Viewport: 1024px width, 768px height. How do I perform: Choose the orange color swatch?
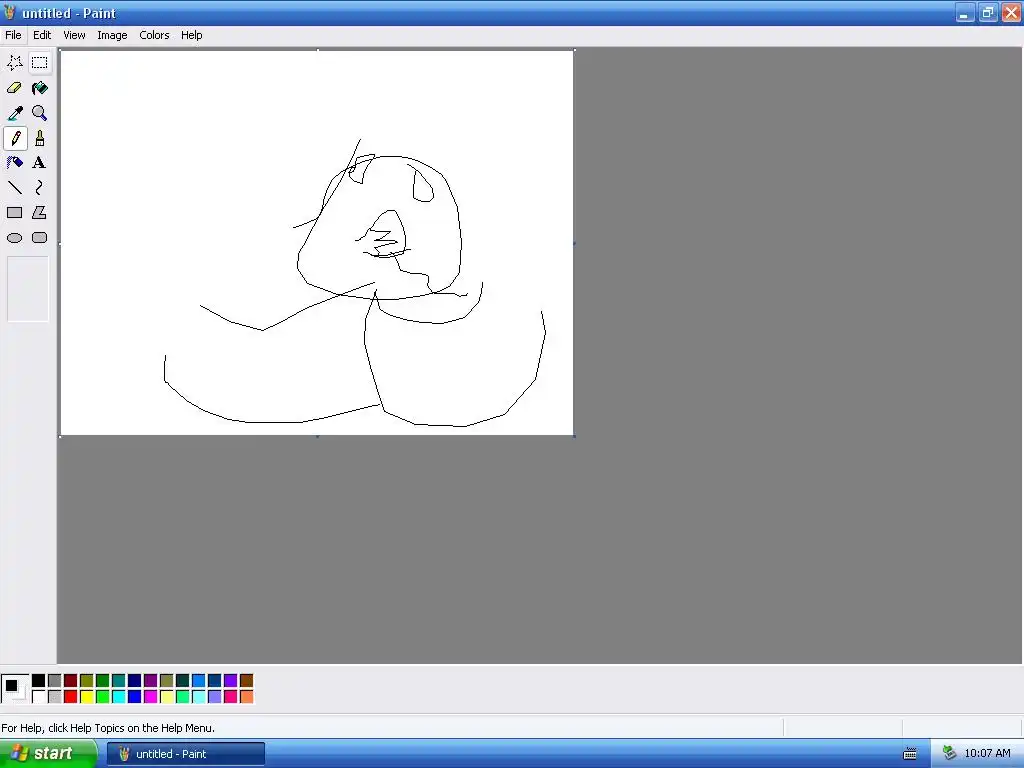tap(246, 697)
